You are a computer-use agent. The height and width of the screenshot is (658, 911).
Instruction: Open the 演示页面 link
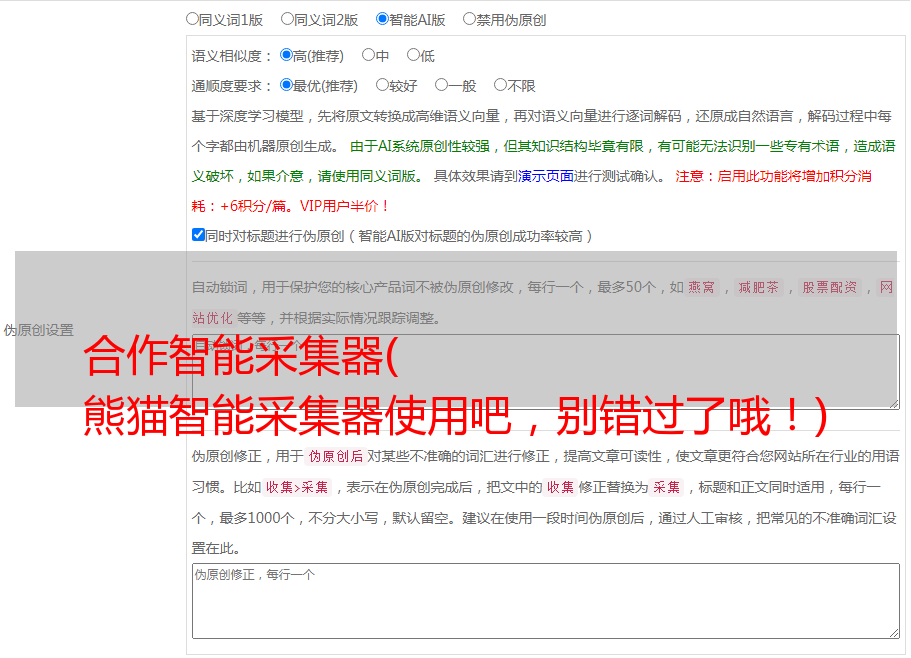tap(546, 176)
